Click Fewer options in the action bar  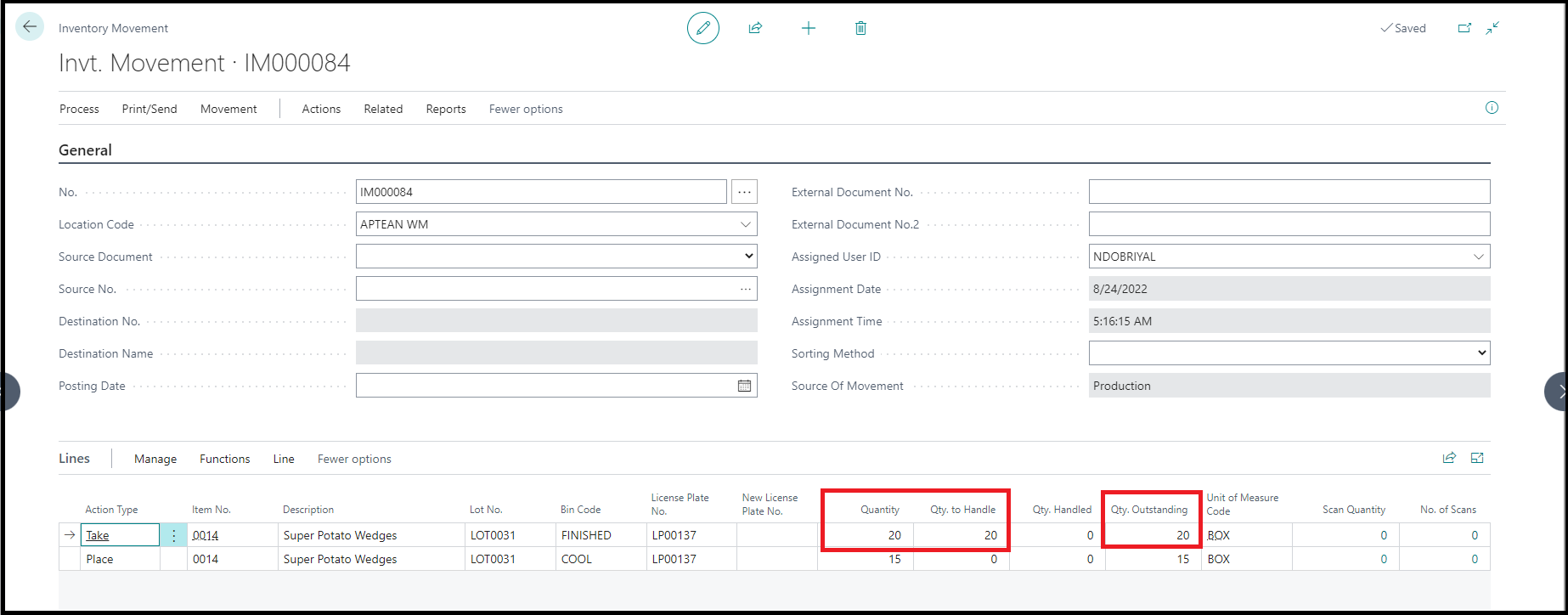526,109
